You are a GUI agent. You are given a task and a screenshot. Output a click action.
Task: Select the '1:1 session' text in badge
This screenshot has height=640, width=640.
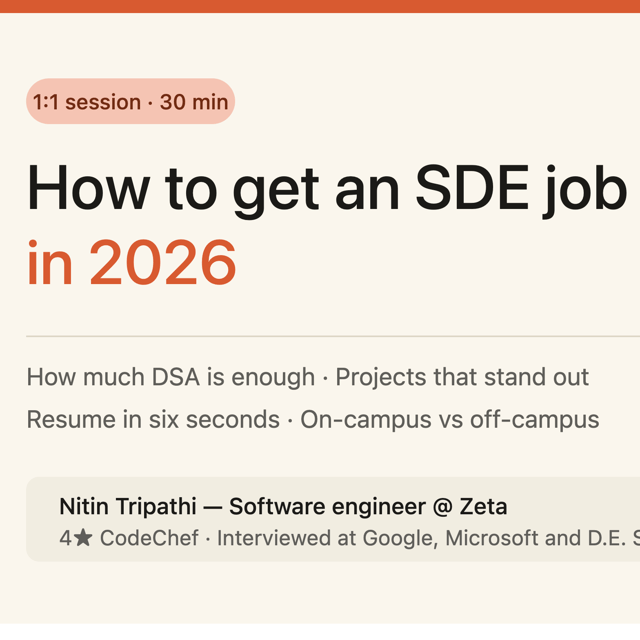[x=87, y=102]
